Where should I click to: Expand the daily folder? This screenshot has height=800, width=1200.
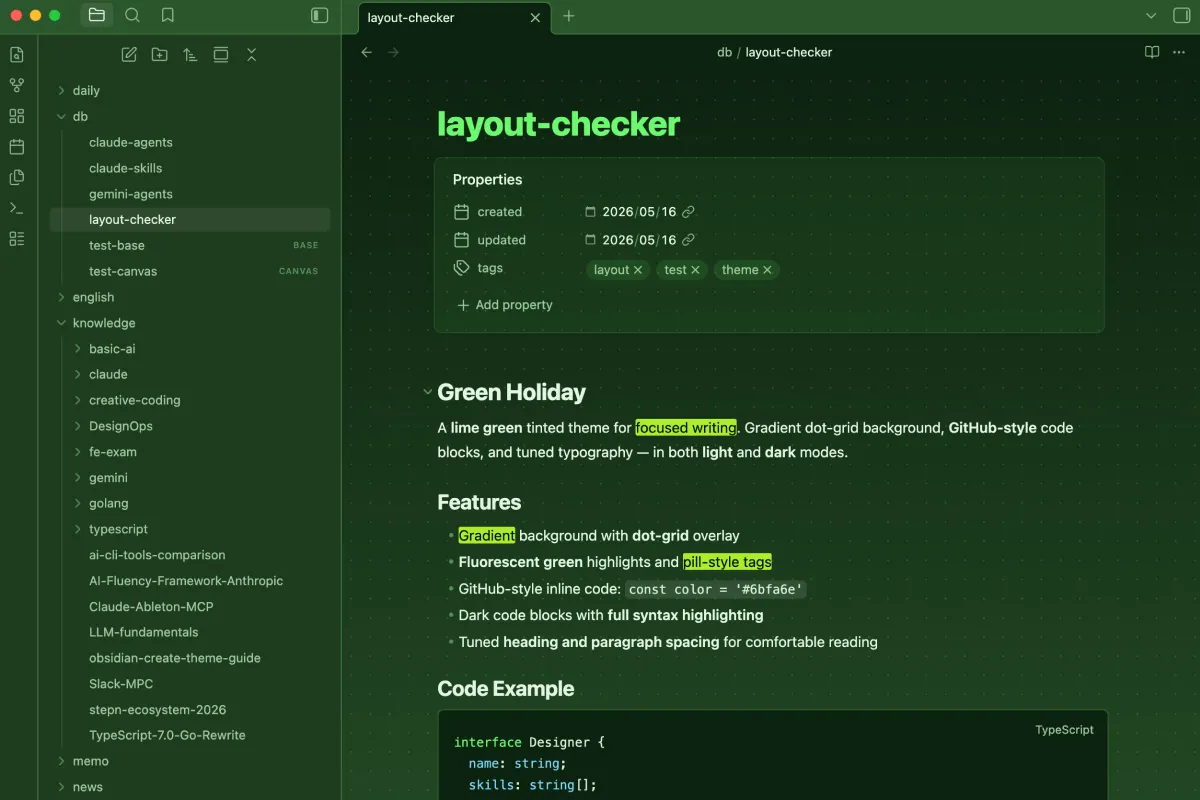(x=62, y=90)
